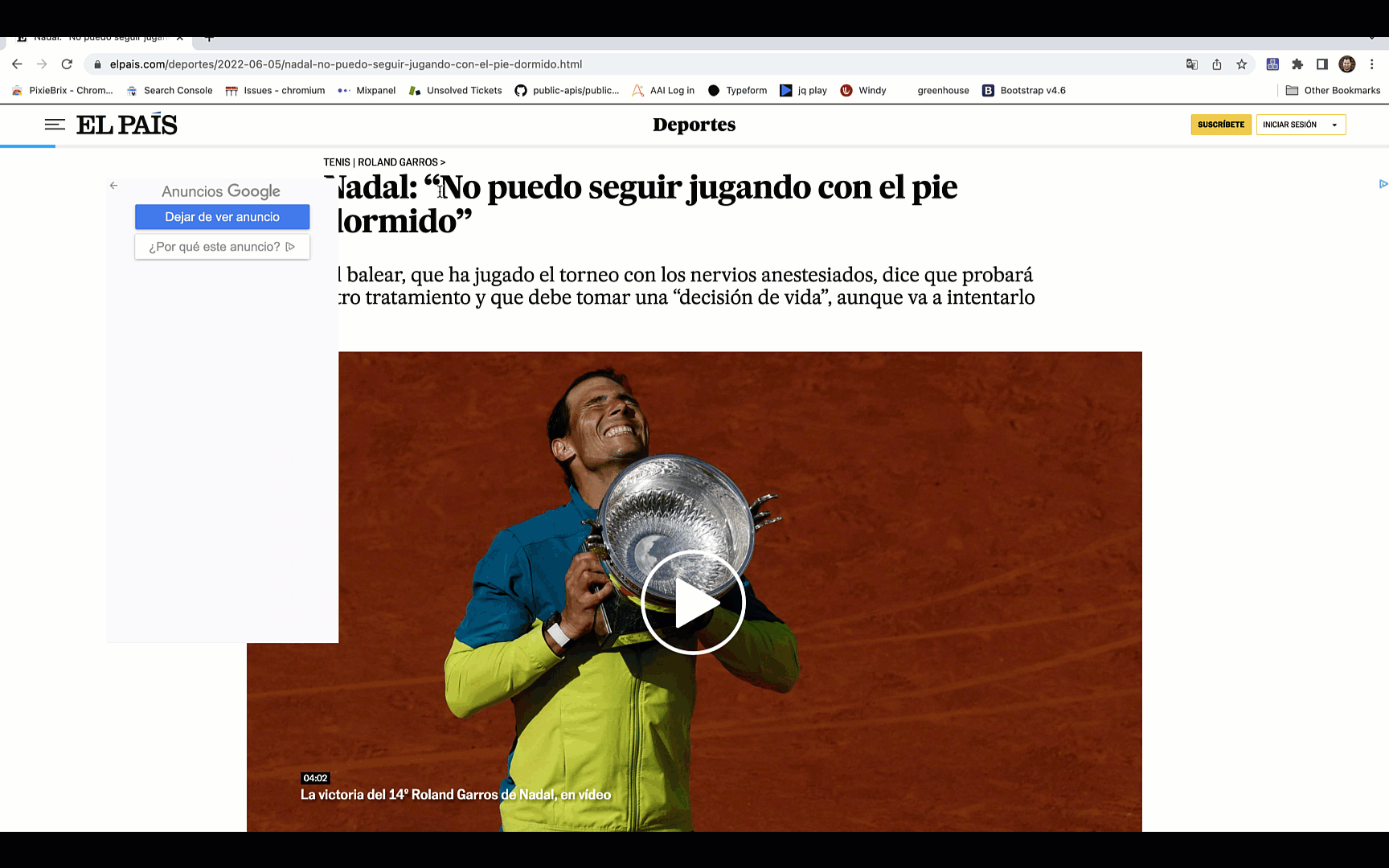Click the SUSCRÍBETE button
This screenshot has height=868, width=1389.
coord(1221,125)
